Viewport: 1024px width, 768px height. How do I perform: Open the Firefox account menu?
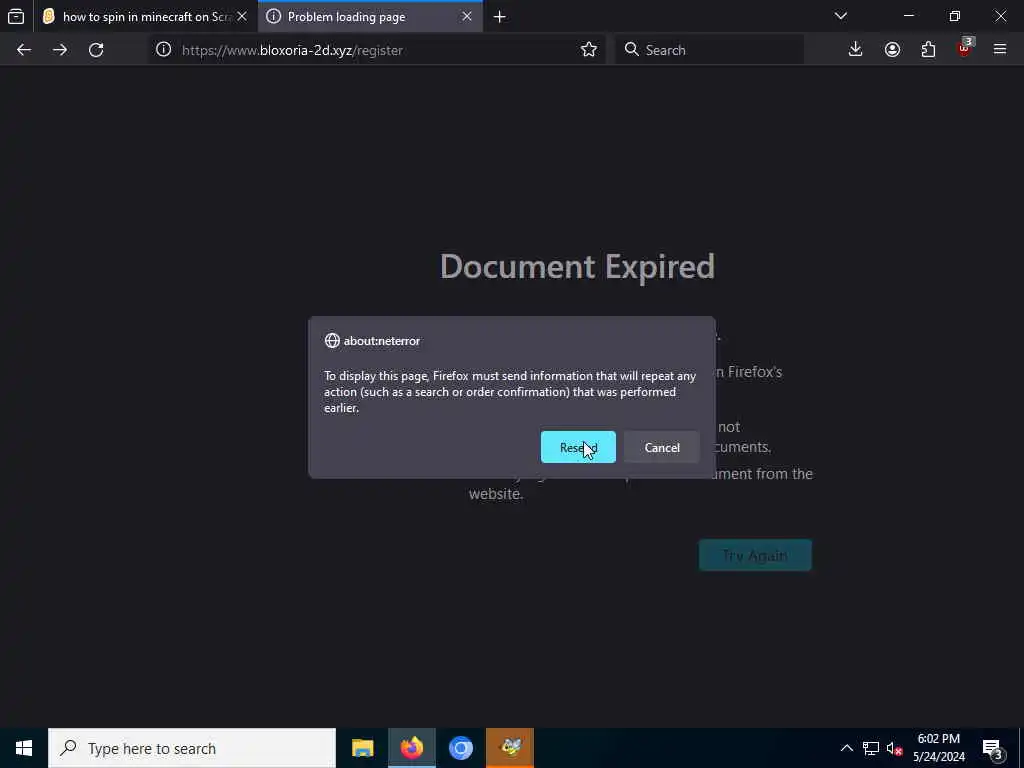[892, 50]
